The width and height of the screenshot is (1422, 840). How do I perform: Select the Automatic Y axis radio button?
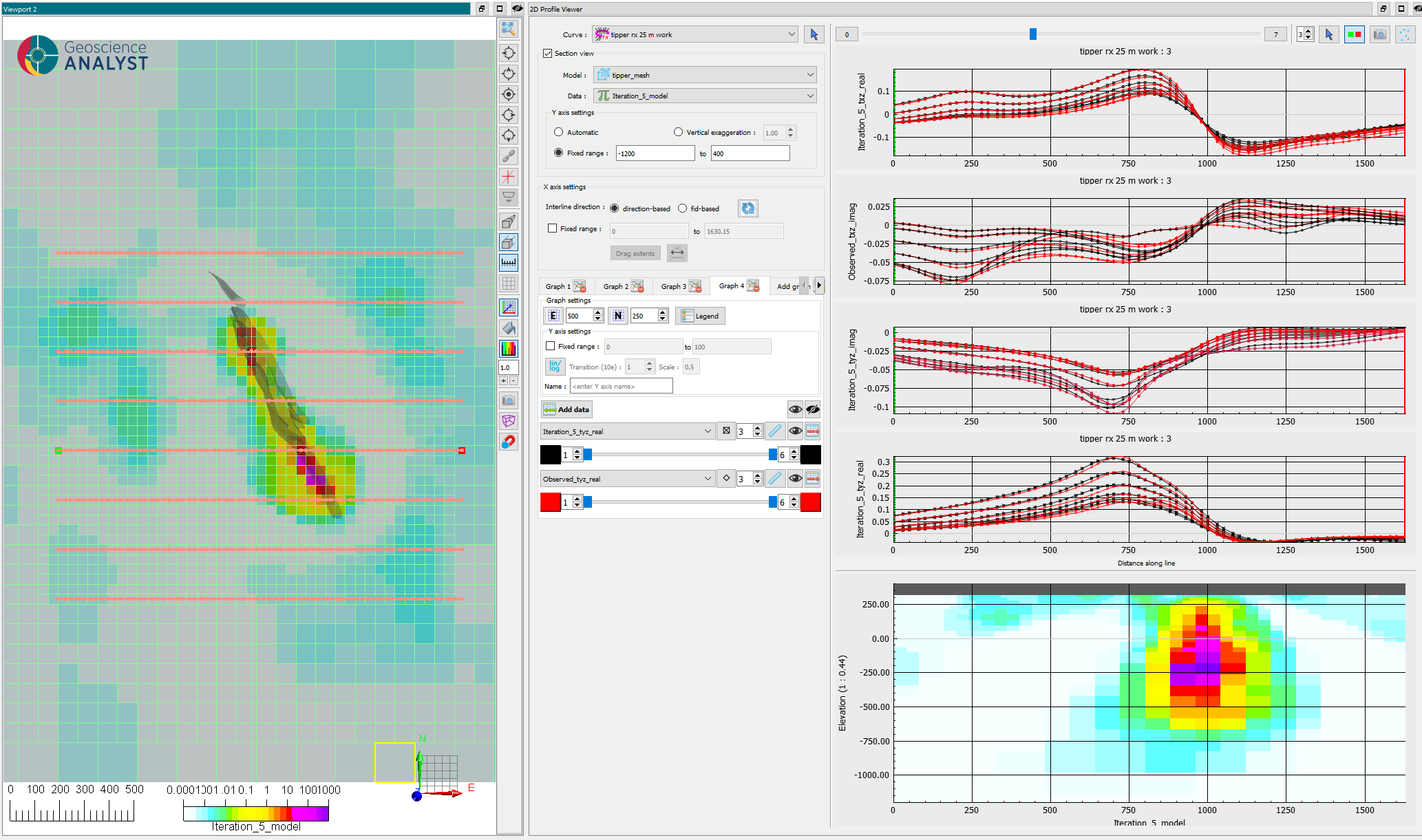coord(559,132)
